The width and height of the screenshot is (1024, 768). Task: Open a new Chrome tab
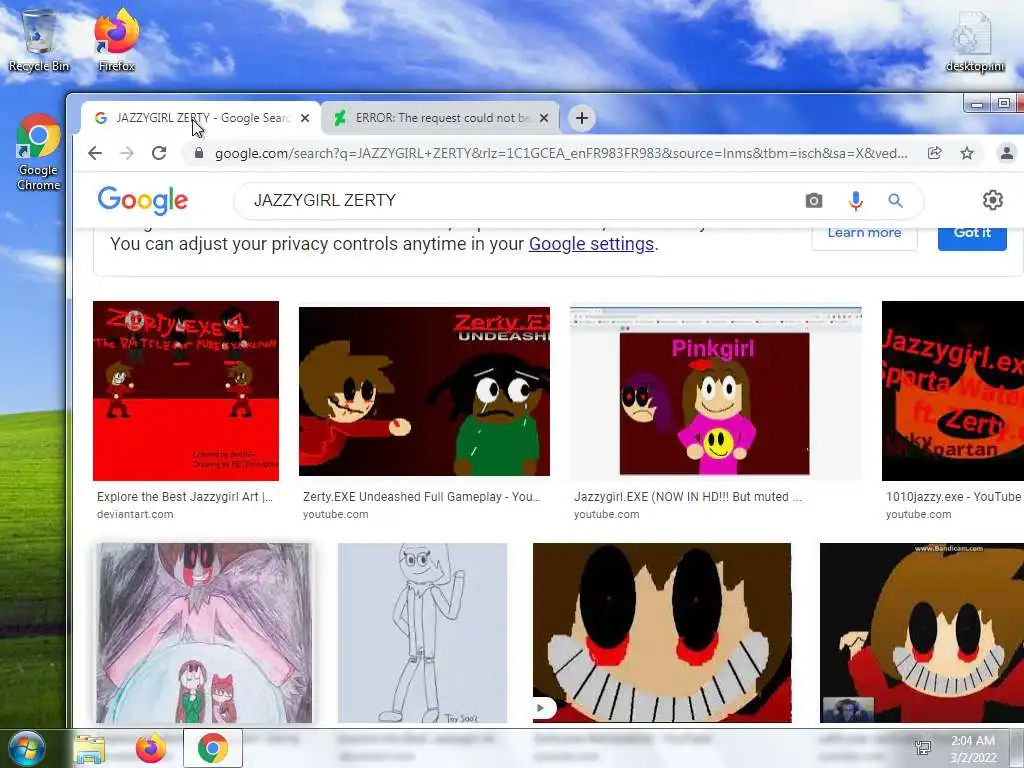(x=582, y=118)
